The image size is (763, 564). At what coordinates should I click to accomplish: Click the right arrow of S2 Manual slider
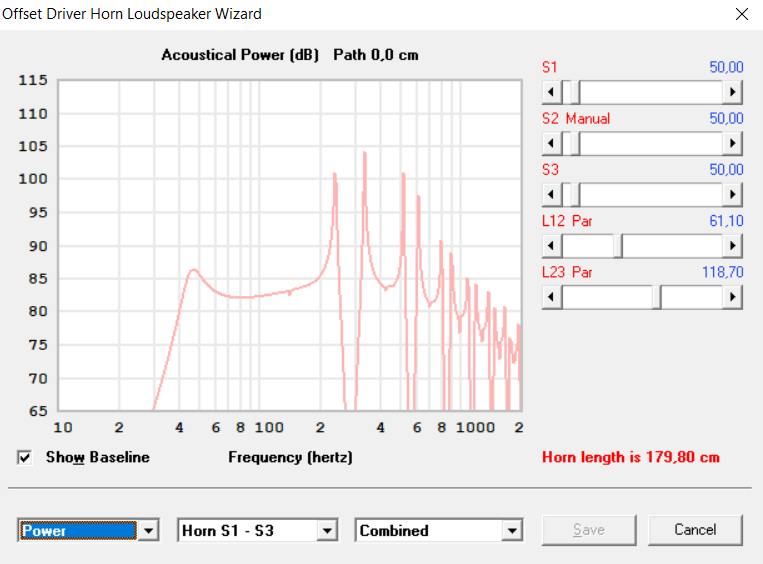pos(732,144)
